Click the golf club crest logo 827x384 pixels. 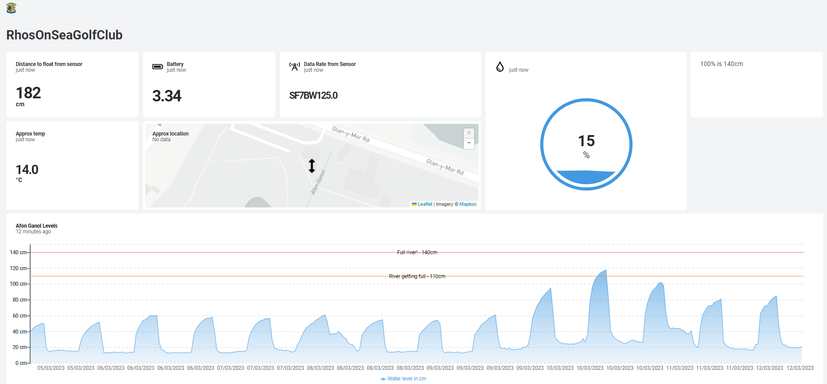point(11,8)
